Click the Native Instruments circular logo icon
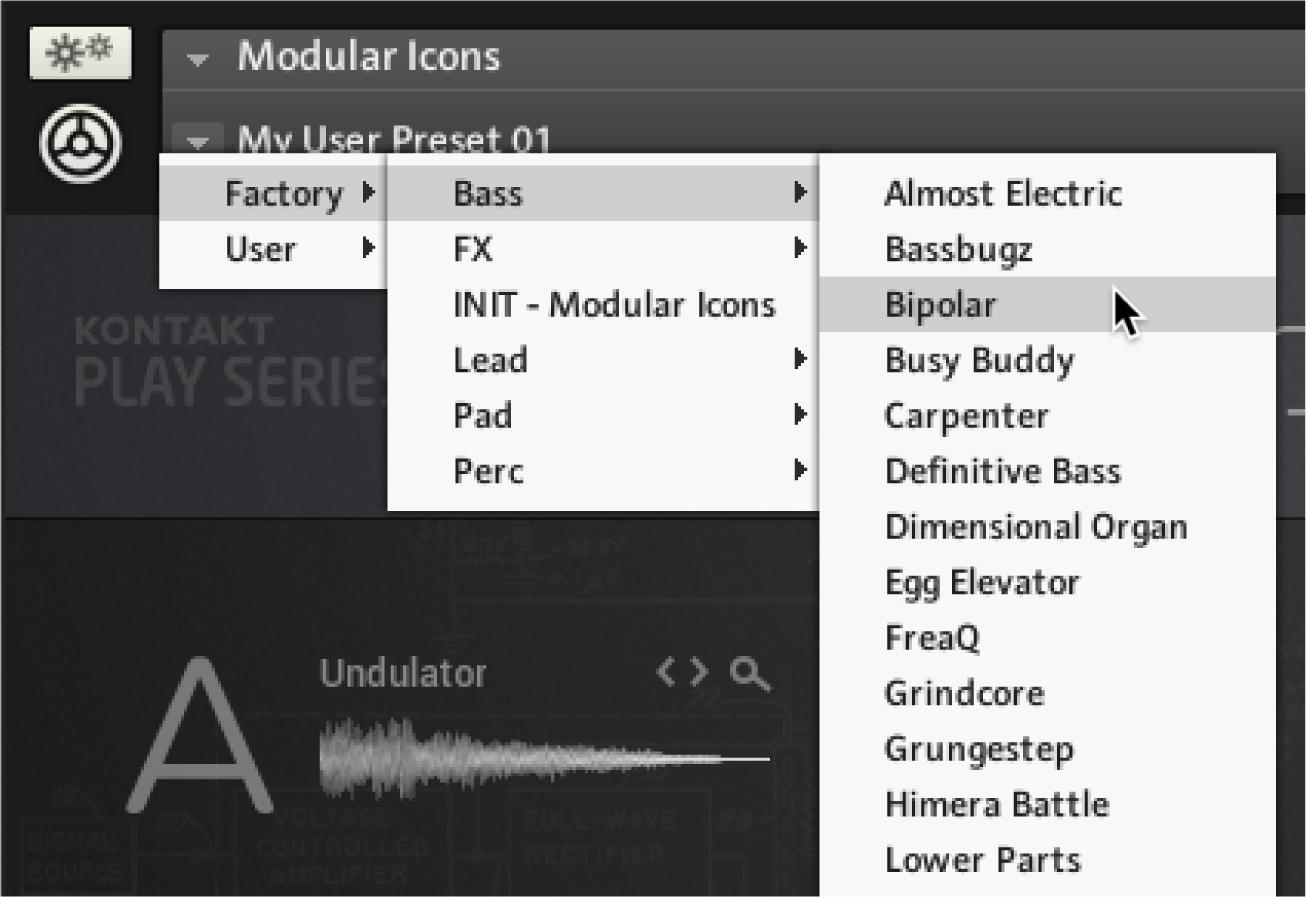The image size is (1310, 897). pos(80,144)
